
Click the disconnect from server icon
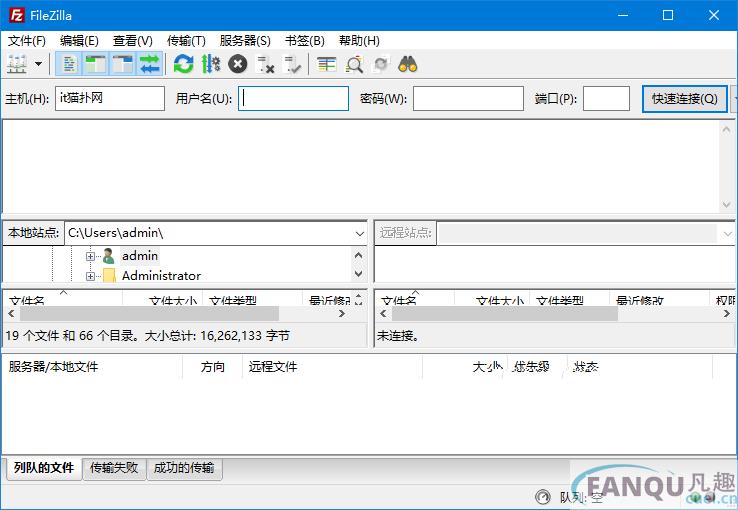coord(265,64)
